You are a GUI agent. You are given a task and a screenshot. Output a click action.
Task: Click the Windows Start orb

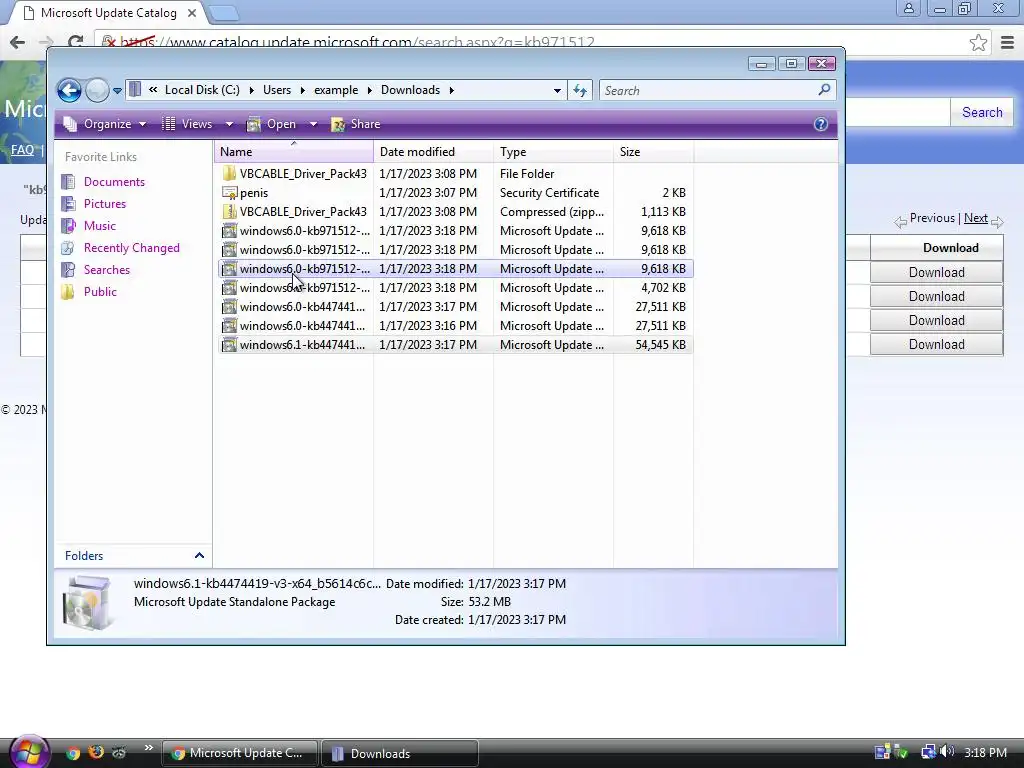tap(29, 752)
